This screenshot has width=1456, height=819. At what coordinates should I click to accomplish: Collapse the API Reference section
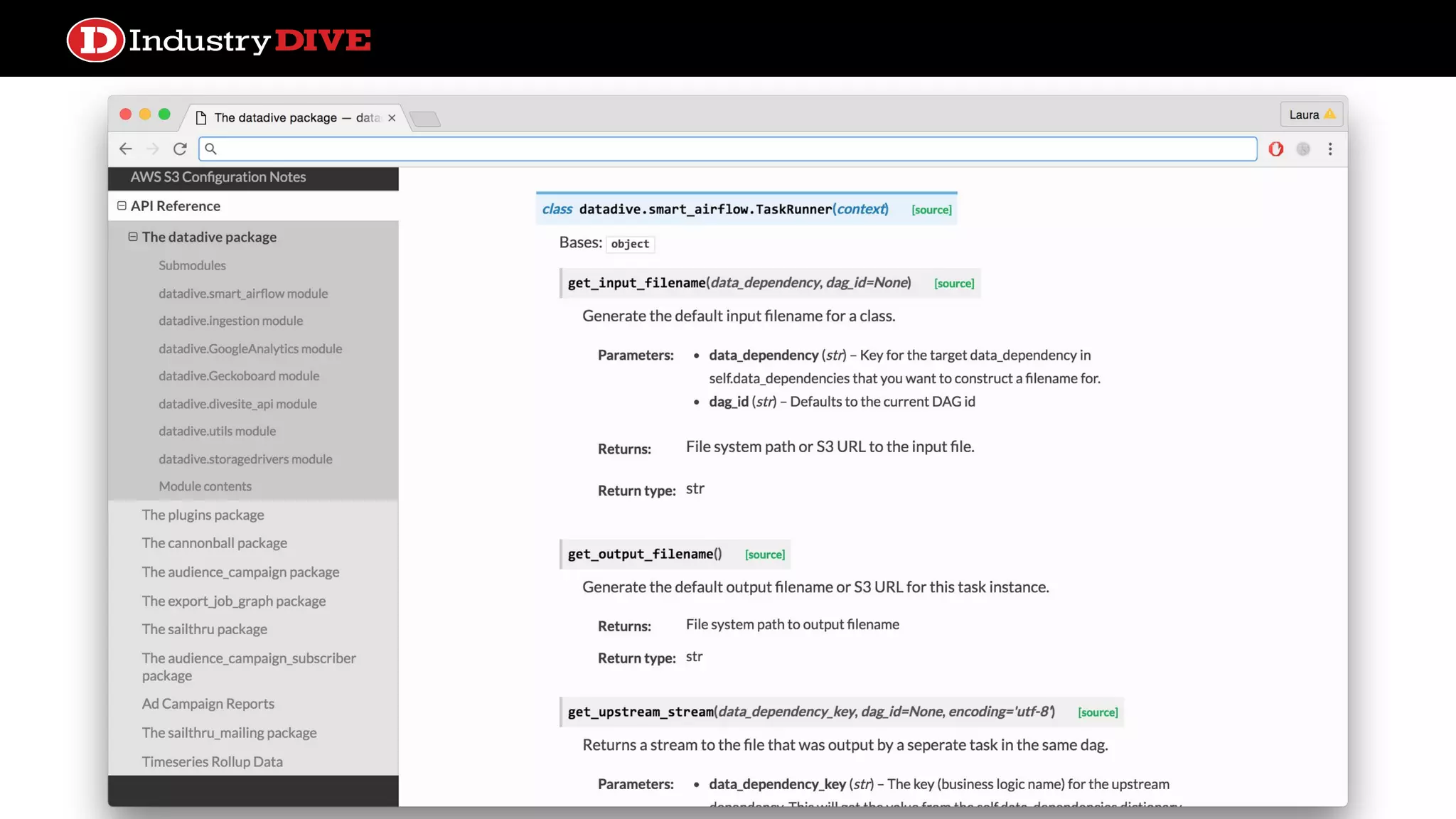point(122,205)
